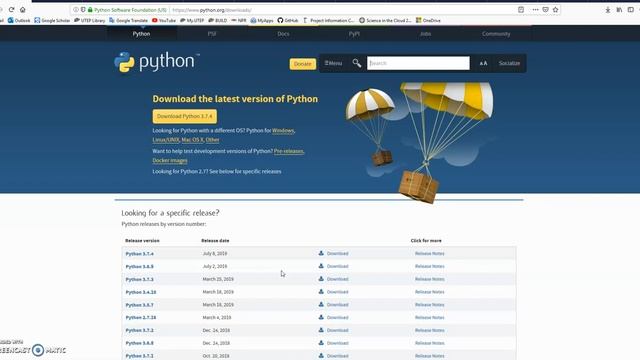Open the browser library icon
The width and height of the screenshot is (640, 360).
pos(619,10)
